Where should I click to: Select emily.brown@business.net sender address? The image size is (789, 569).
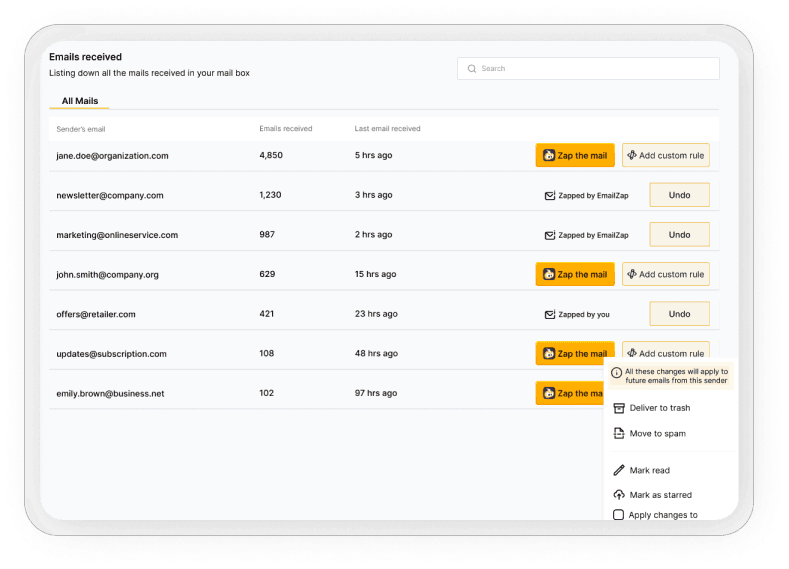point(110,394)
